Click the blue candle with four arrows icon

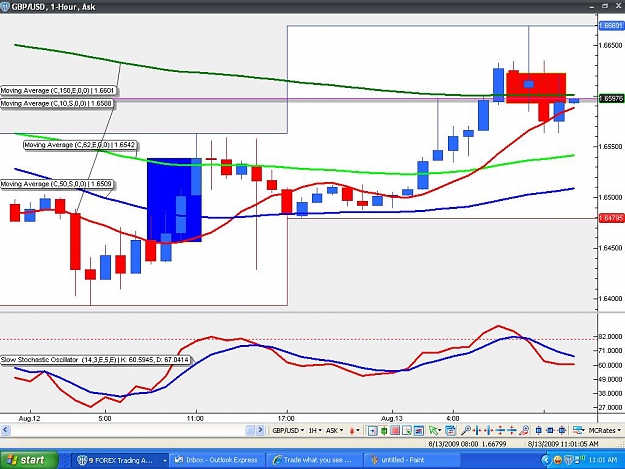click(562, 430)
